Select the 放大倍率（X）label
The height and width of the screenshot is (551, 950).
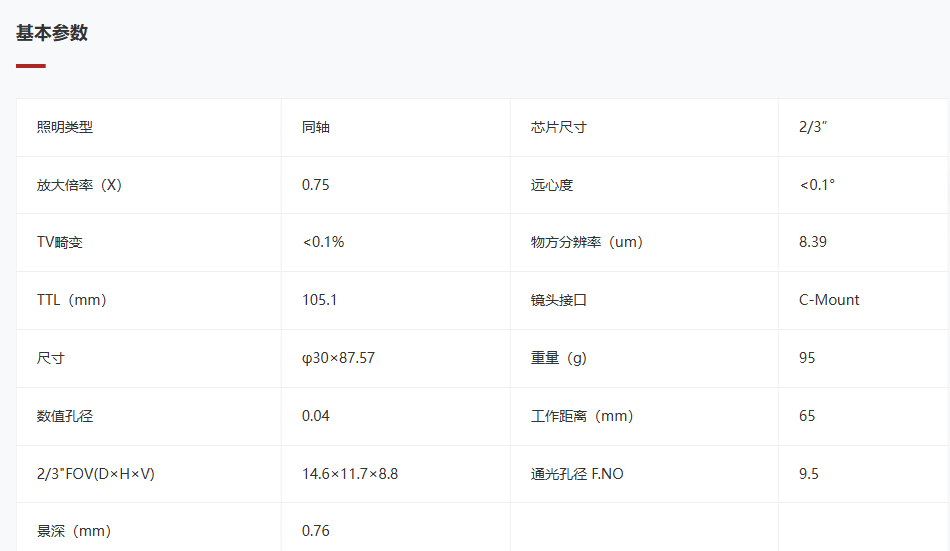[x=79, y=185]
